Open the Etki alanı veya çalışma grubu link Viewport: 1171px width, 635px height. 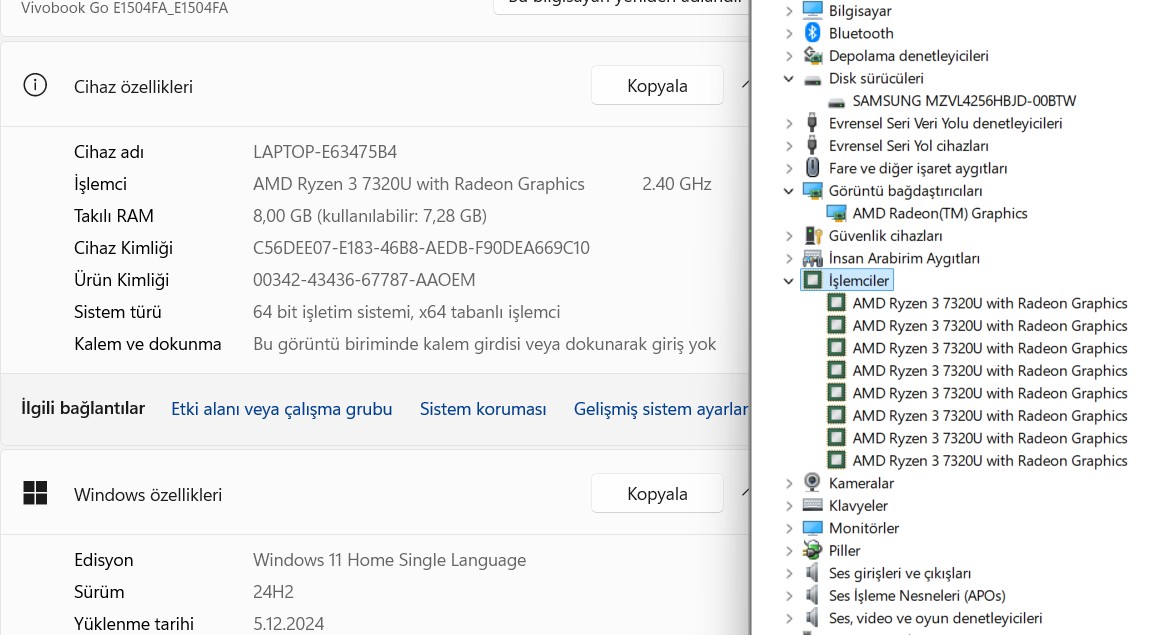click(x=282, y=409)
